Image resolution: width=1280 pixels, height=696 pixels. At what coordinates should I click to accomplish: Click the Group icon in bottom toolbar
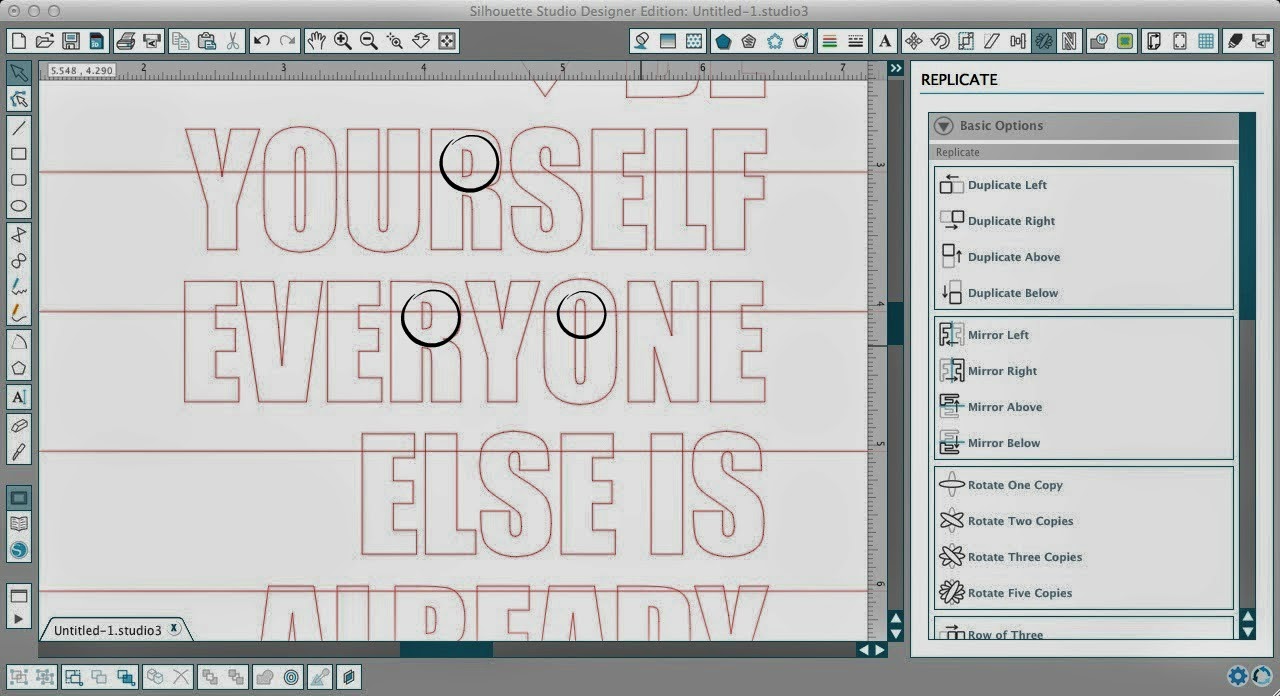click(x=19, y=677)
